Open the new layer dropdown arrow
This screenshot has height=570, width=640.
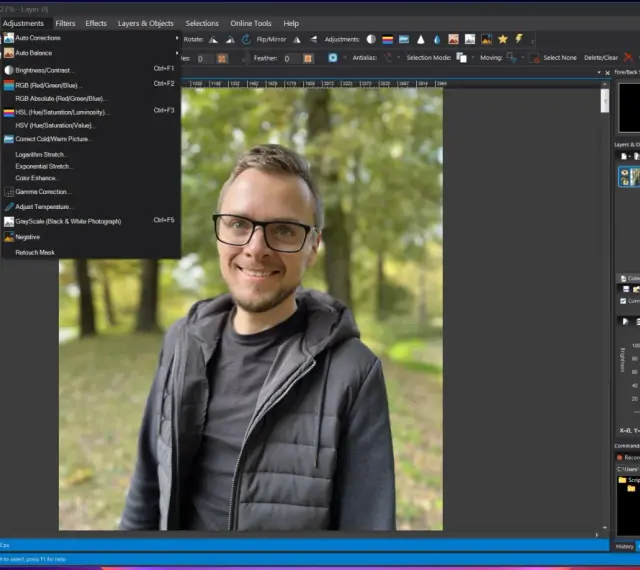[629, 156]
